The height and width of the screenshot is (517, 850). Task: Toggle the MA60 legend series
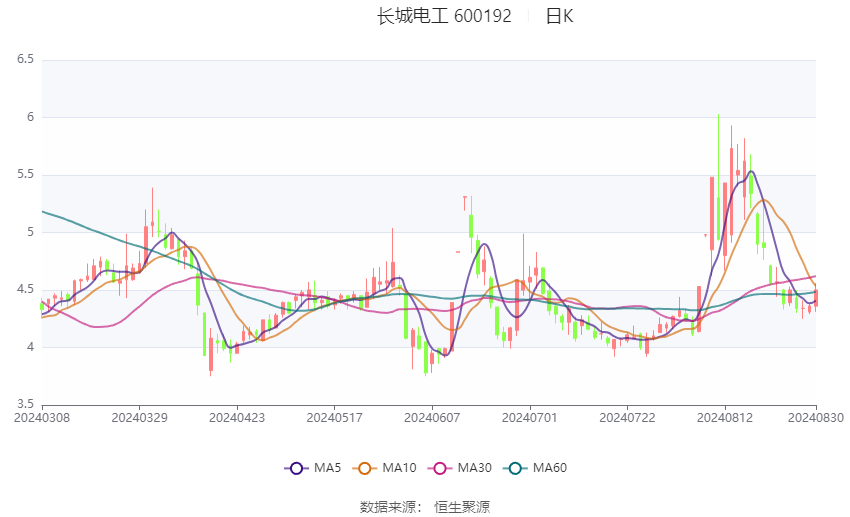tap(535, 468)
